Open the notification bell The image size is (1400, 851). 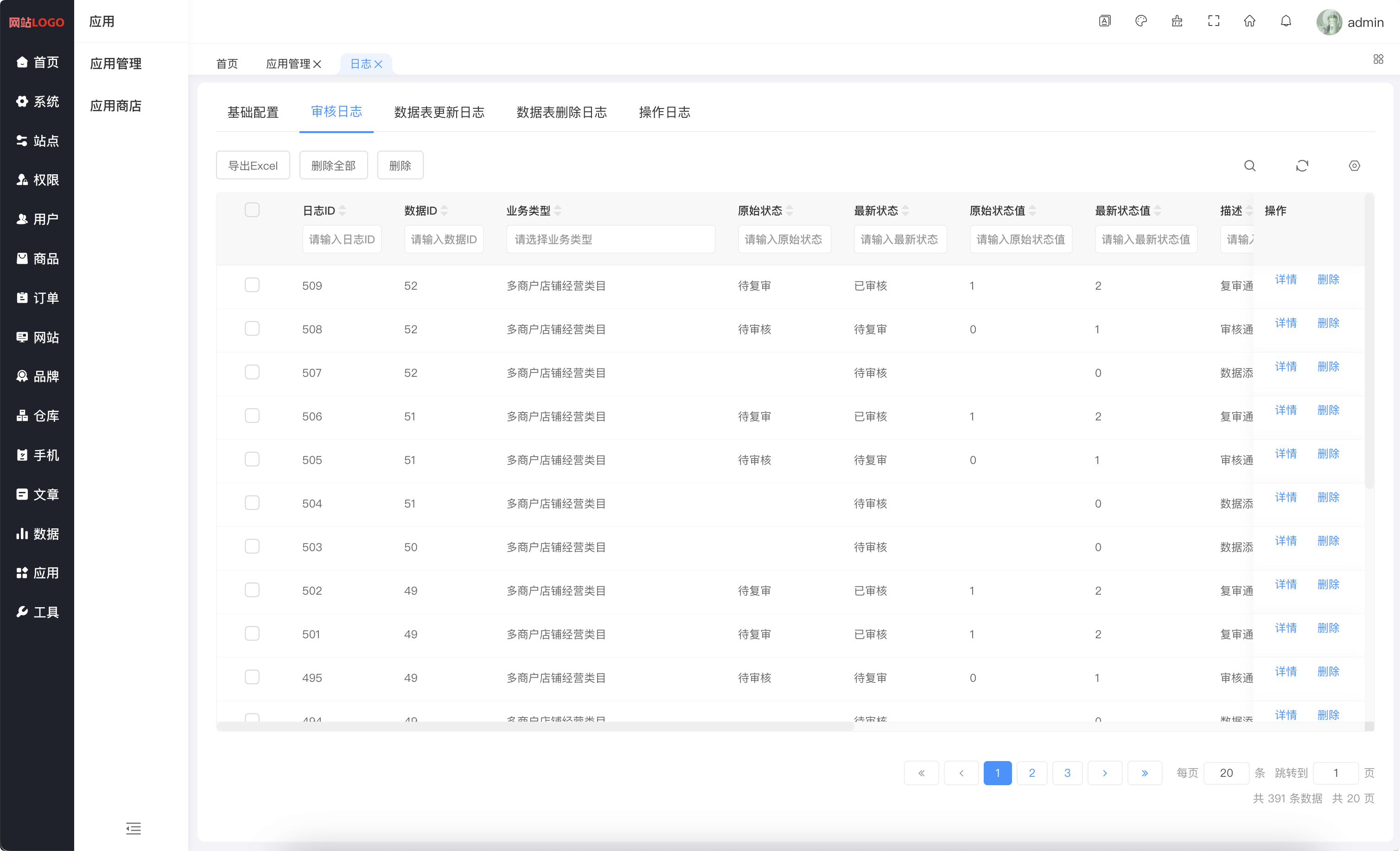click(x=1286, y=22)
